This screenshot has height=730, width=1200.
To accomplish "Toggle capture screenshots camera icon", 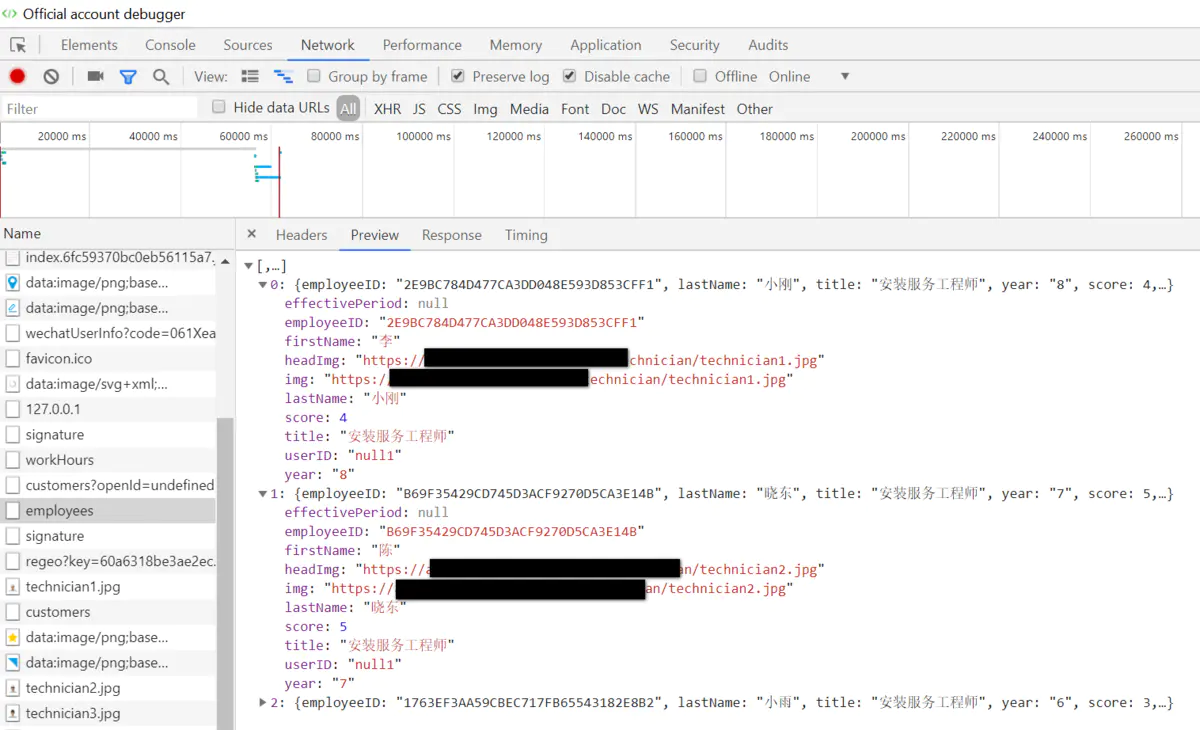I will [92, 76].
